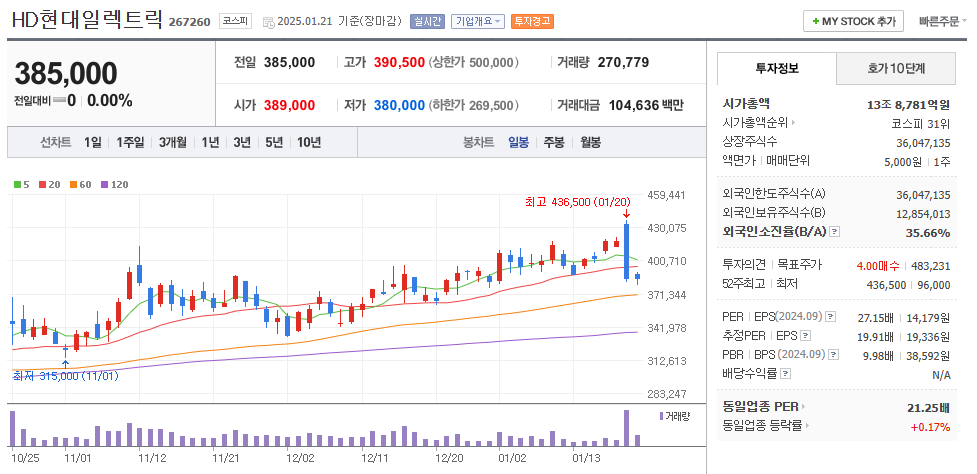This screenshot has height=474, width=977.
Task: Select the 1년 line chart period
Action: tap(210, 143)
